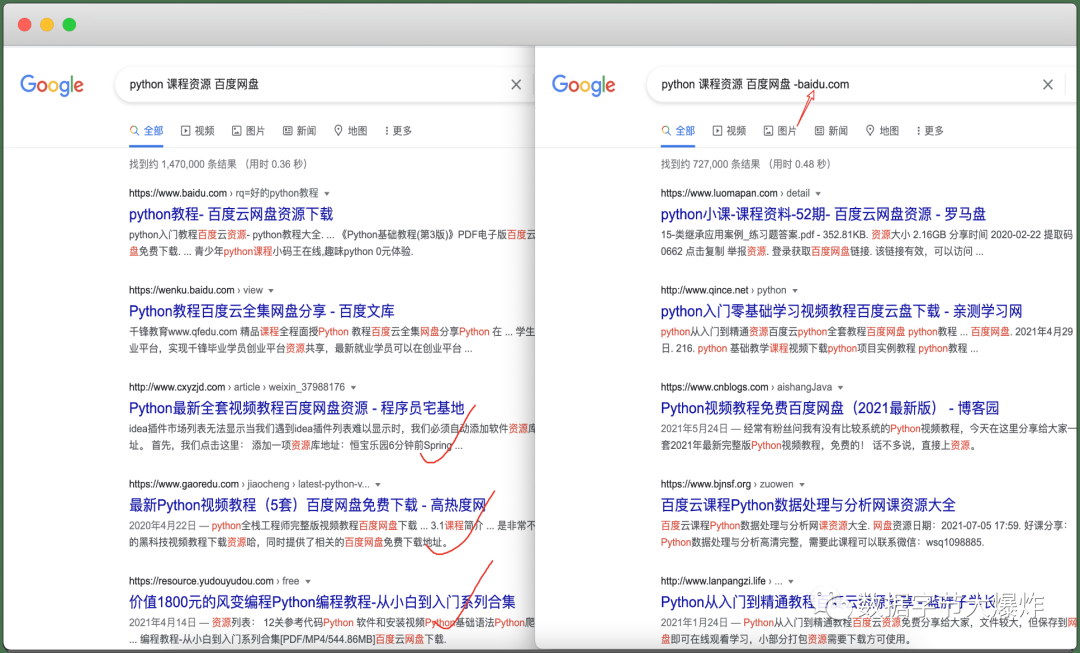Viewport: 1080px width, 653px height.
Task: Open 图片 tab in left window
Action: coord(248,131)
